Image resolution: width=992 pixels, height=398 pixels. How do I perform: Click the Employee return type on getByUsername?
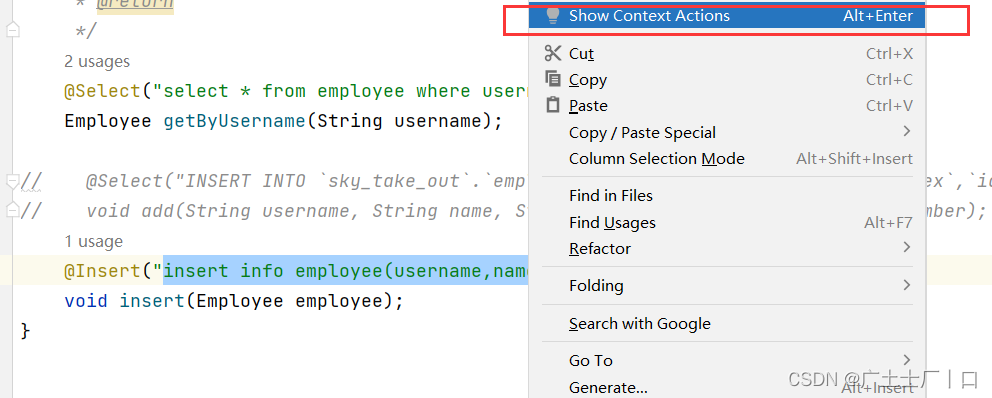pos(108,121)
